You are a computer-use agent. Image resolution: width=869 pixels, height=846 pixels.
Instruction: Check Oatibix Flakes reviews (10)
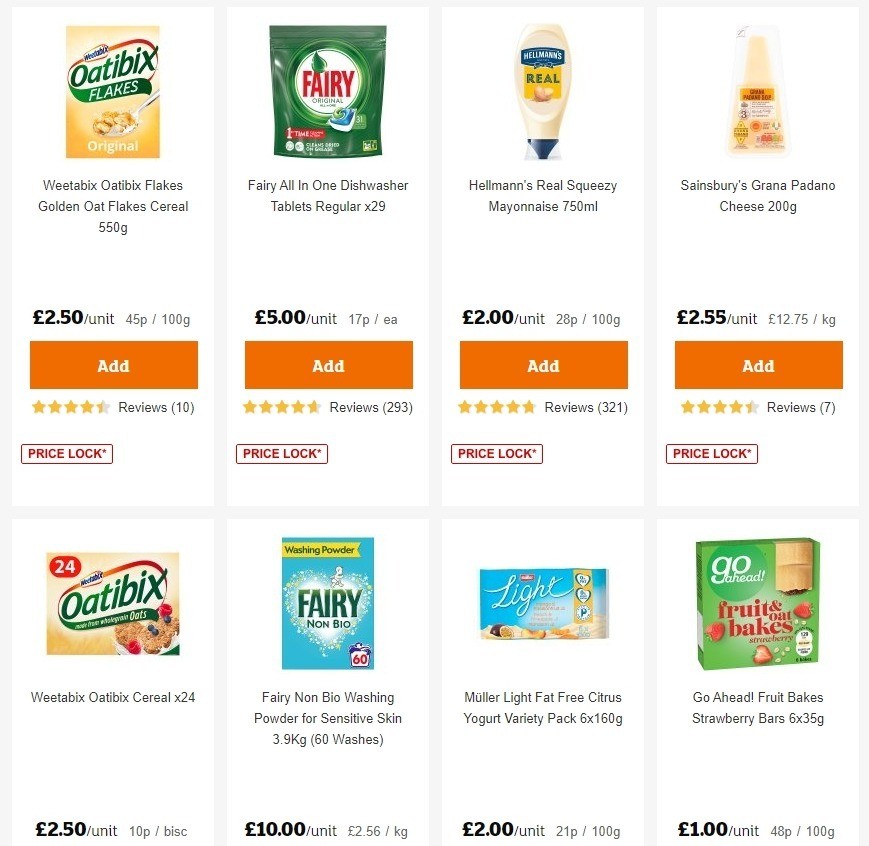pos(157,407)
